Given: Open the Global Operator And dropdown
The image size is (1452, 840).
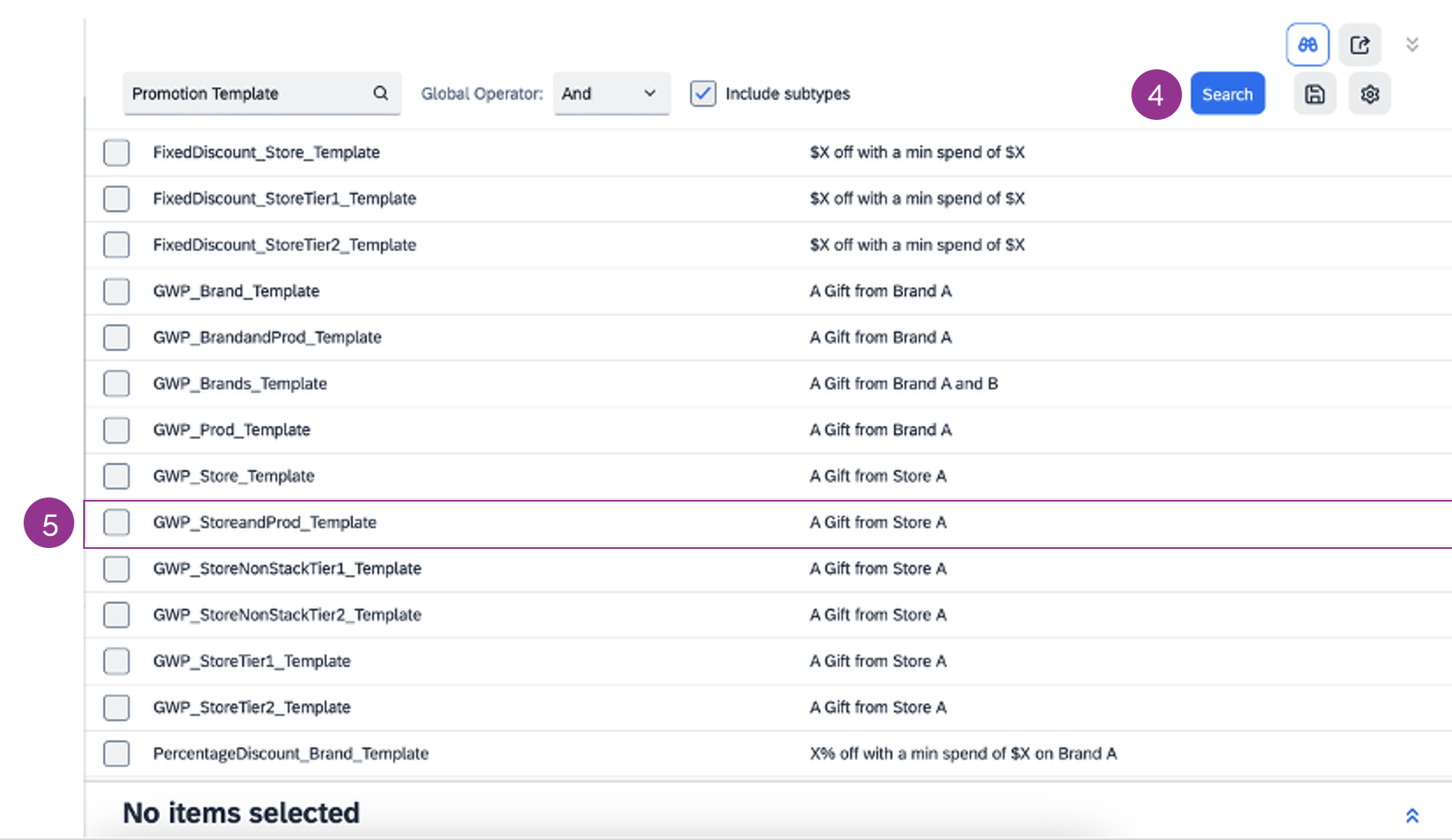Looking at the screenshot, I should click(x=611, y=94).
